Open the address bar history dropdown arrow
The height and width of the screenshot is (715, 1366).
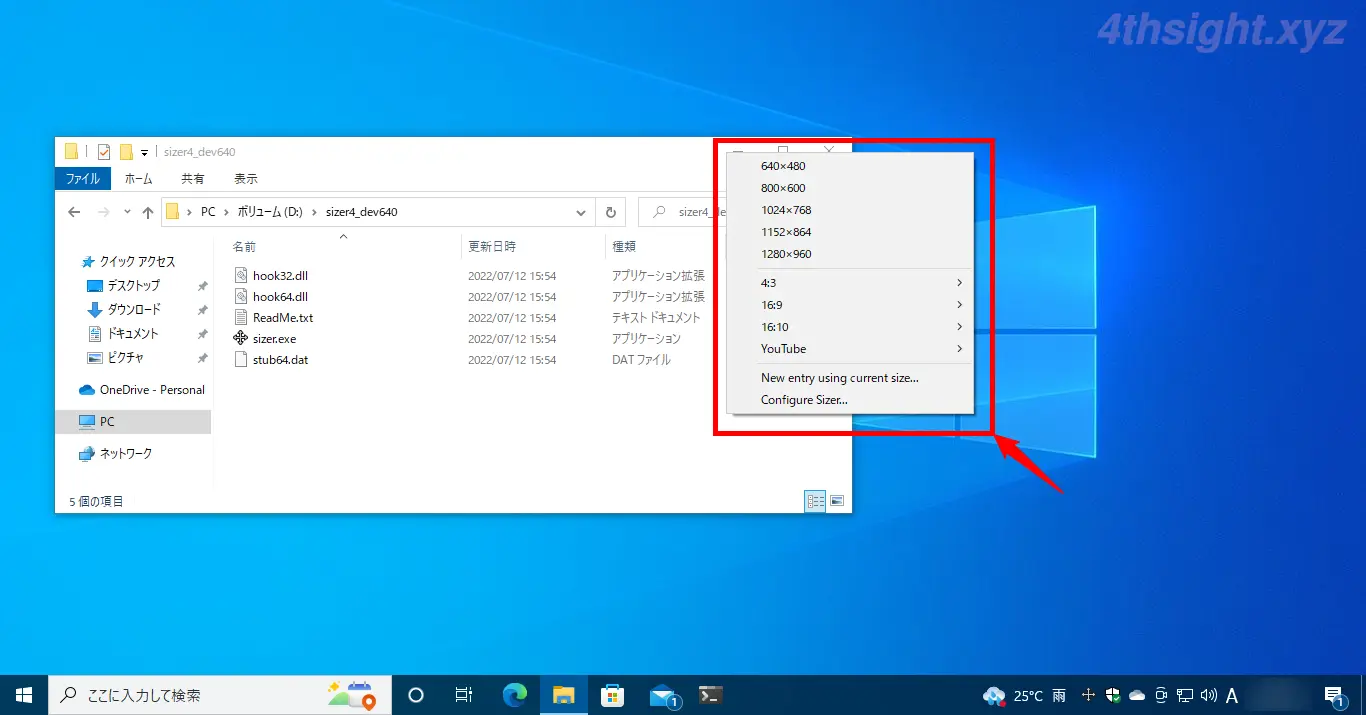click(580, 211)
